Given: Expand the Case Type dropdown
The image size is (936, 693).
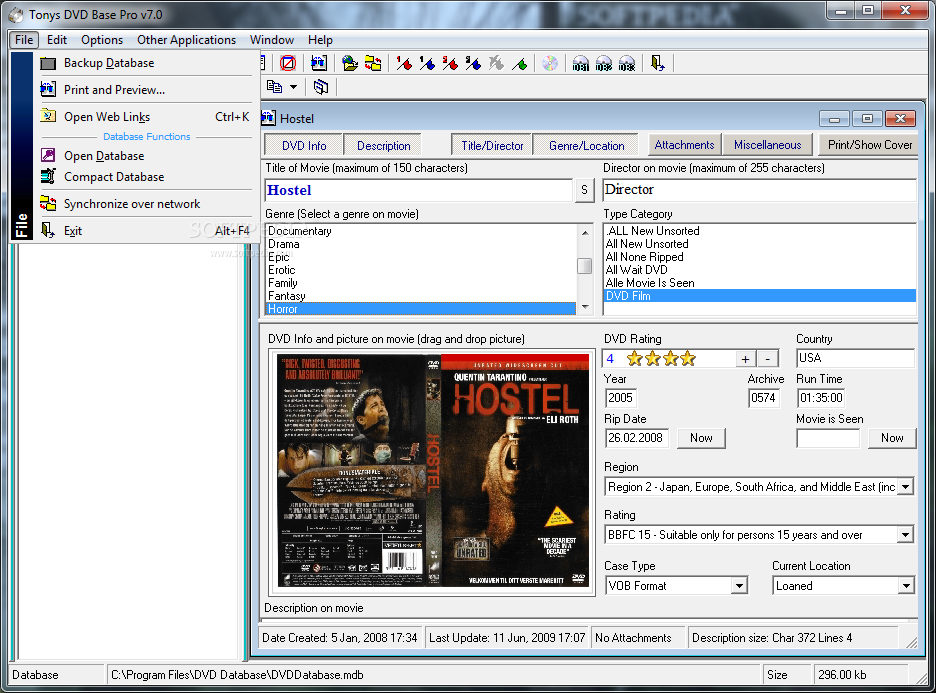Looking at the screenshot, I should pos(739,586).
